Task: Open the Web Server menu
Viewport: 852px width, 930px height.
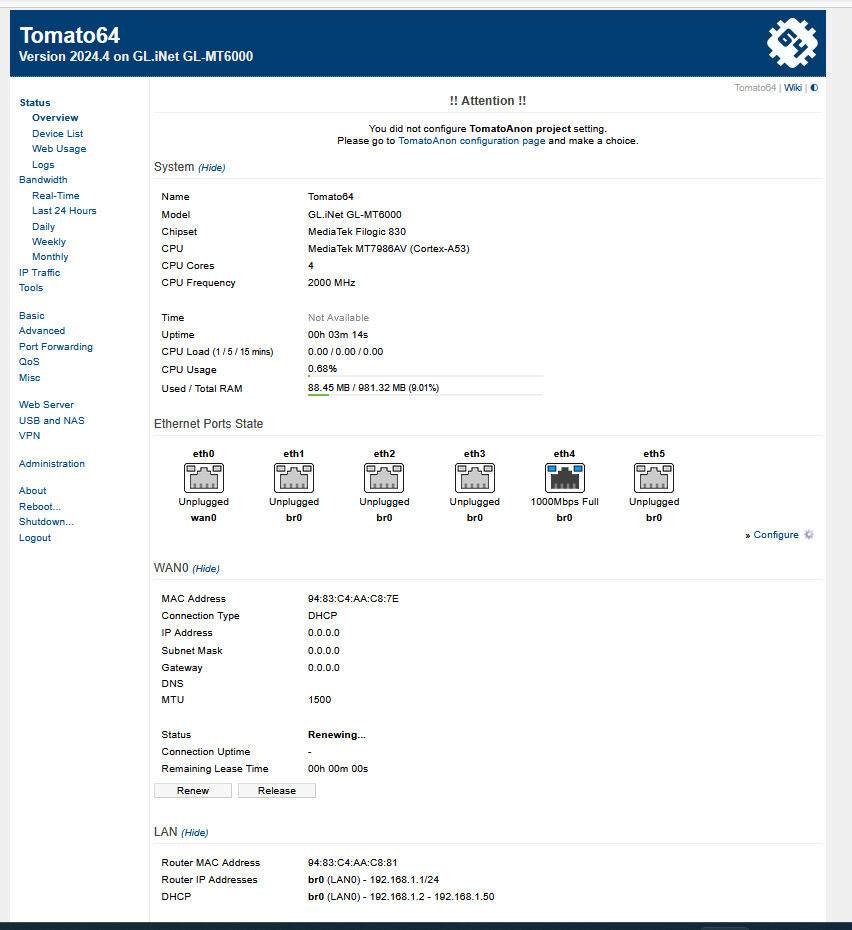Action: coord(46,405)
